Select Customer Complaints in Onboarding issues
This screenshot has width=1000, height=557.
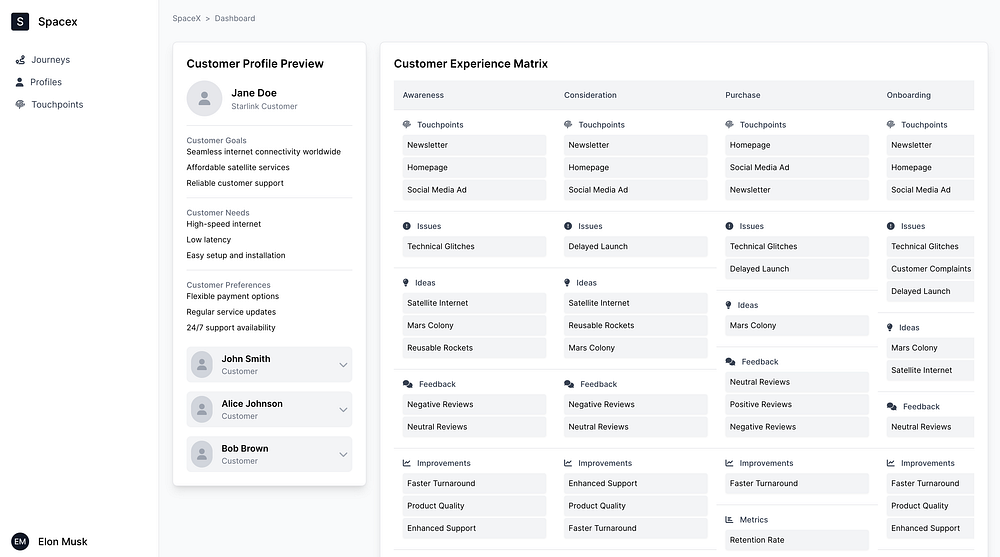[x=931, y=269]
